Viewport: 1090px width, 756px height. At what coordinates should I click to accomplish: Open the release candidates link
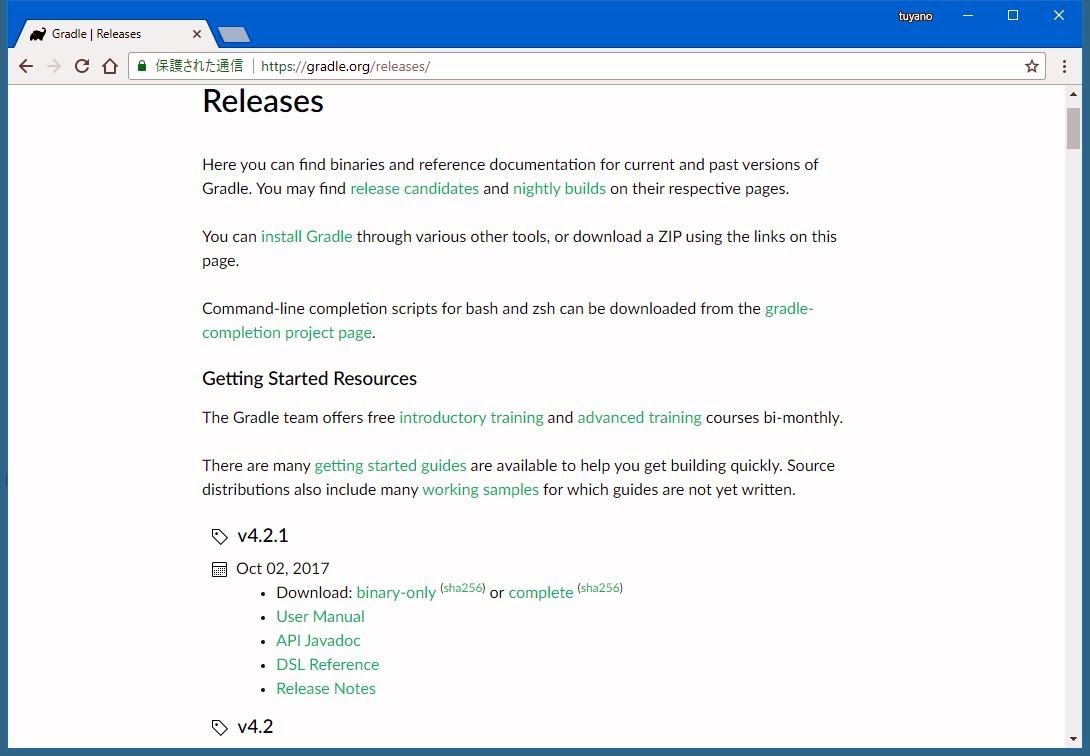tap(414, 188)
